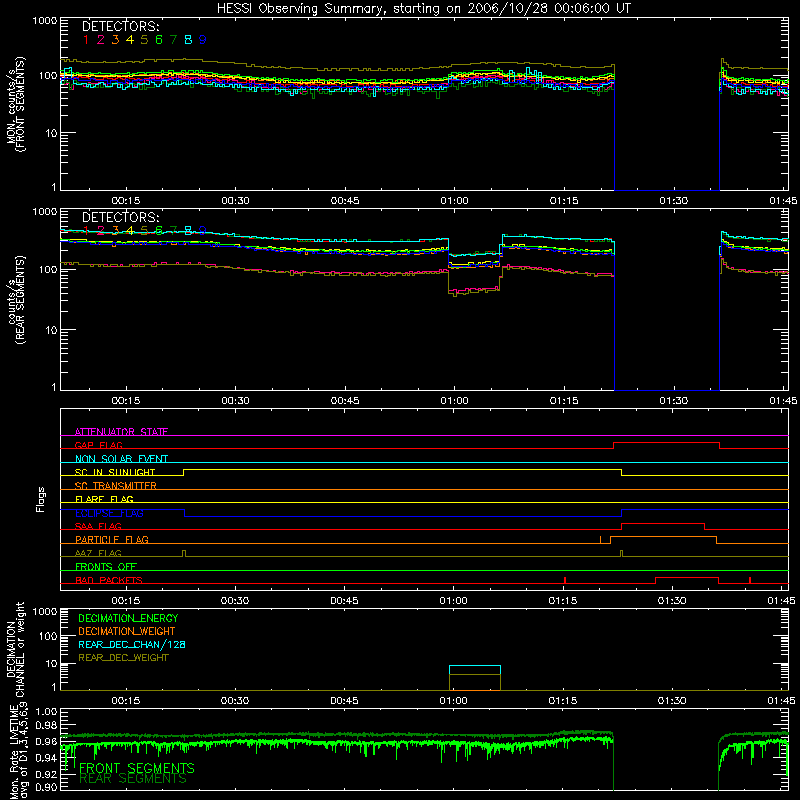Click the DECIMATION CHANNEL or weight axis title
Screen dimensions: 800x800
pos(16,649)
